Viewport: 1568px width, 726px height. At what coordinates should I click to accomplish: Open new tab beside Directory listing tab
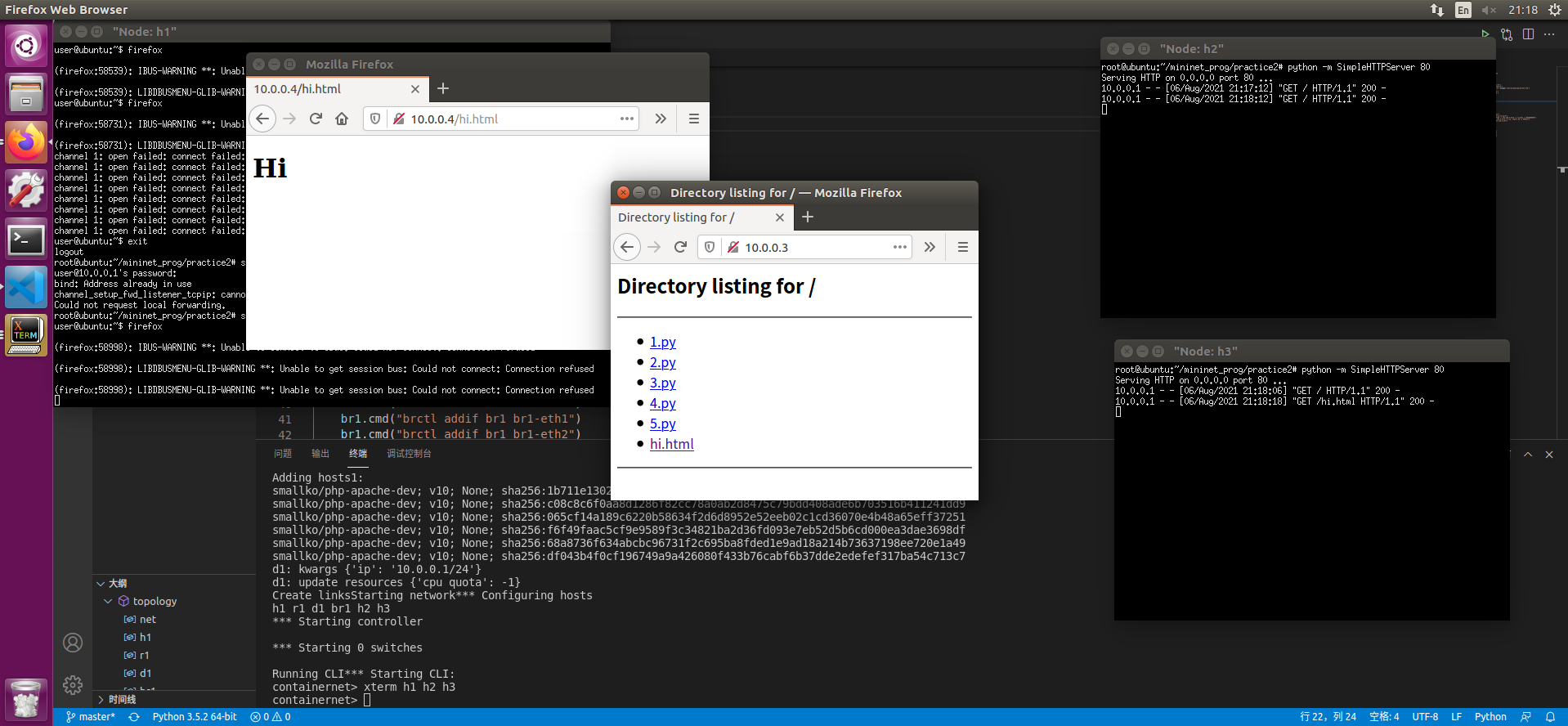(x=808, y=217)
